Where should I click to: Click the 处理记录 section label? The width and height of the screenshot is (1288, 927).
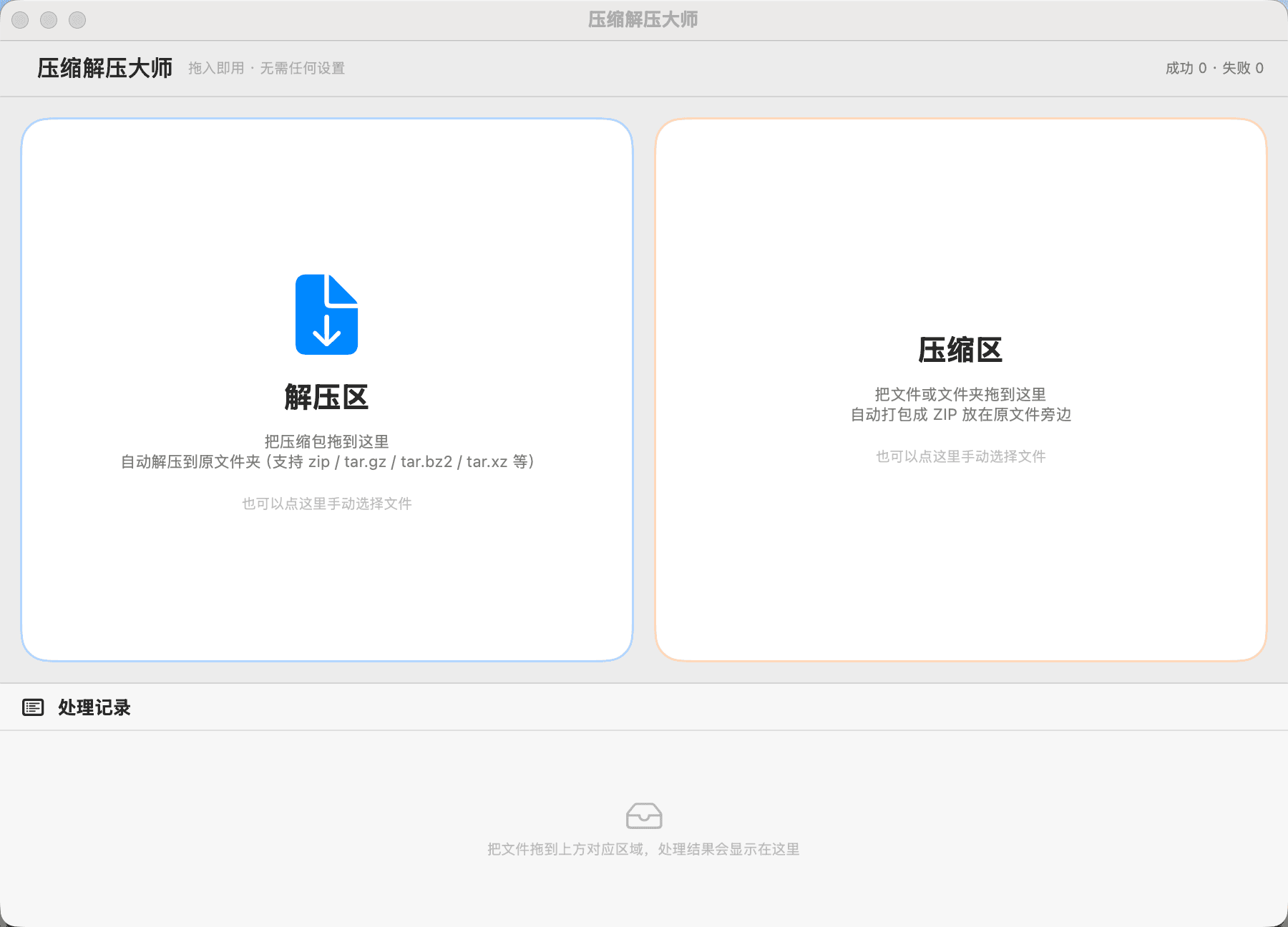tap(94, 707)
